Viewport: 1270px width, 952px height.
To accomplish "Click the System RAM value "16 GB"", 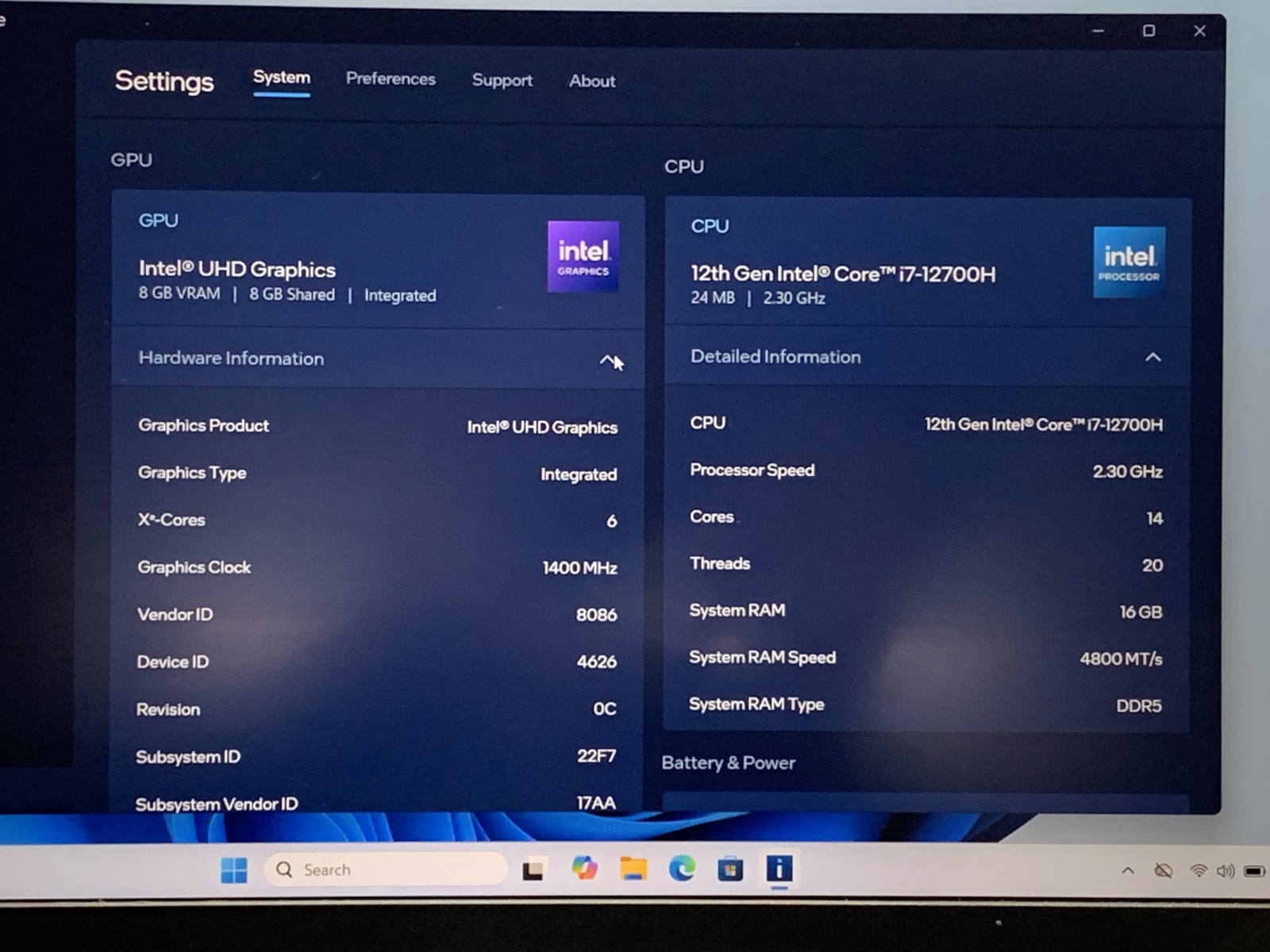I will 1141,612.
